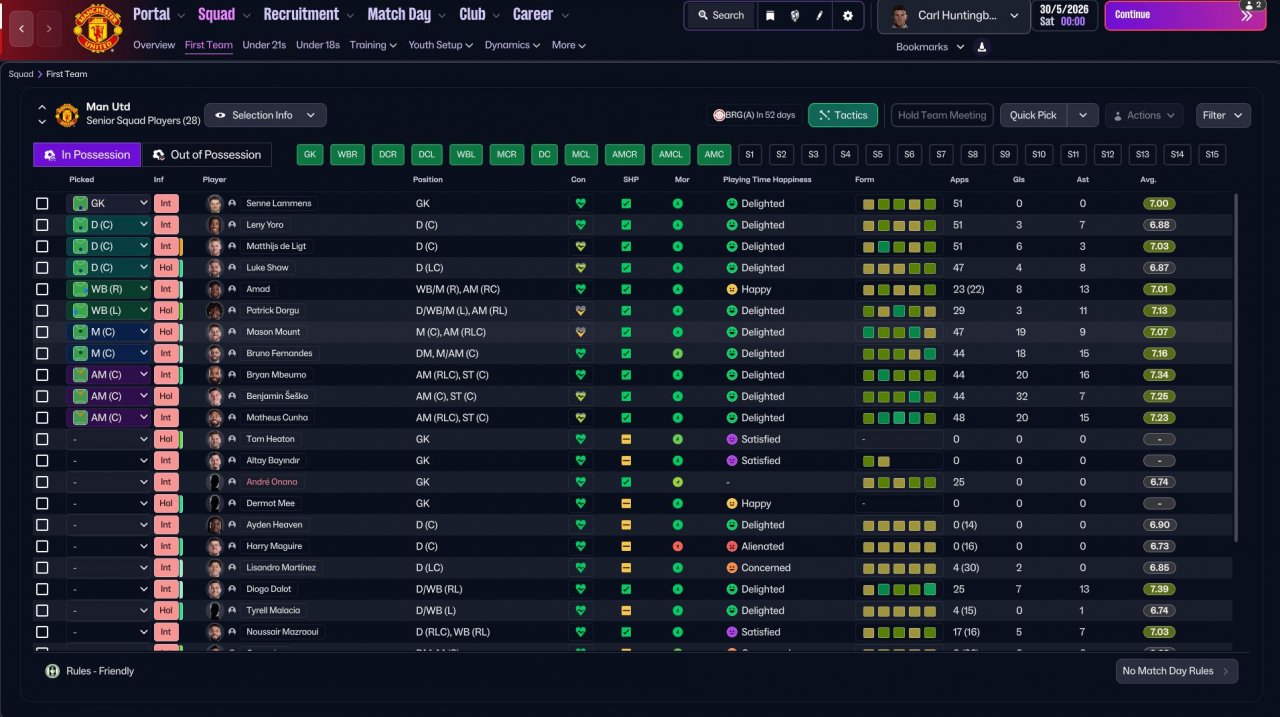Open the GK picked dropdown for Senne Lammens
1280x717 pixels.
[x=109, y=203]
